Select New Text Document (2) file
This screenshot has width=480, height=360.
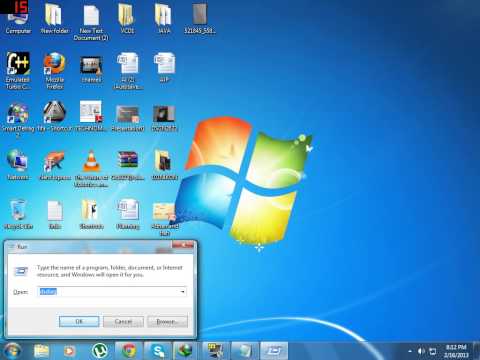[91, 23]
